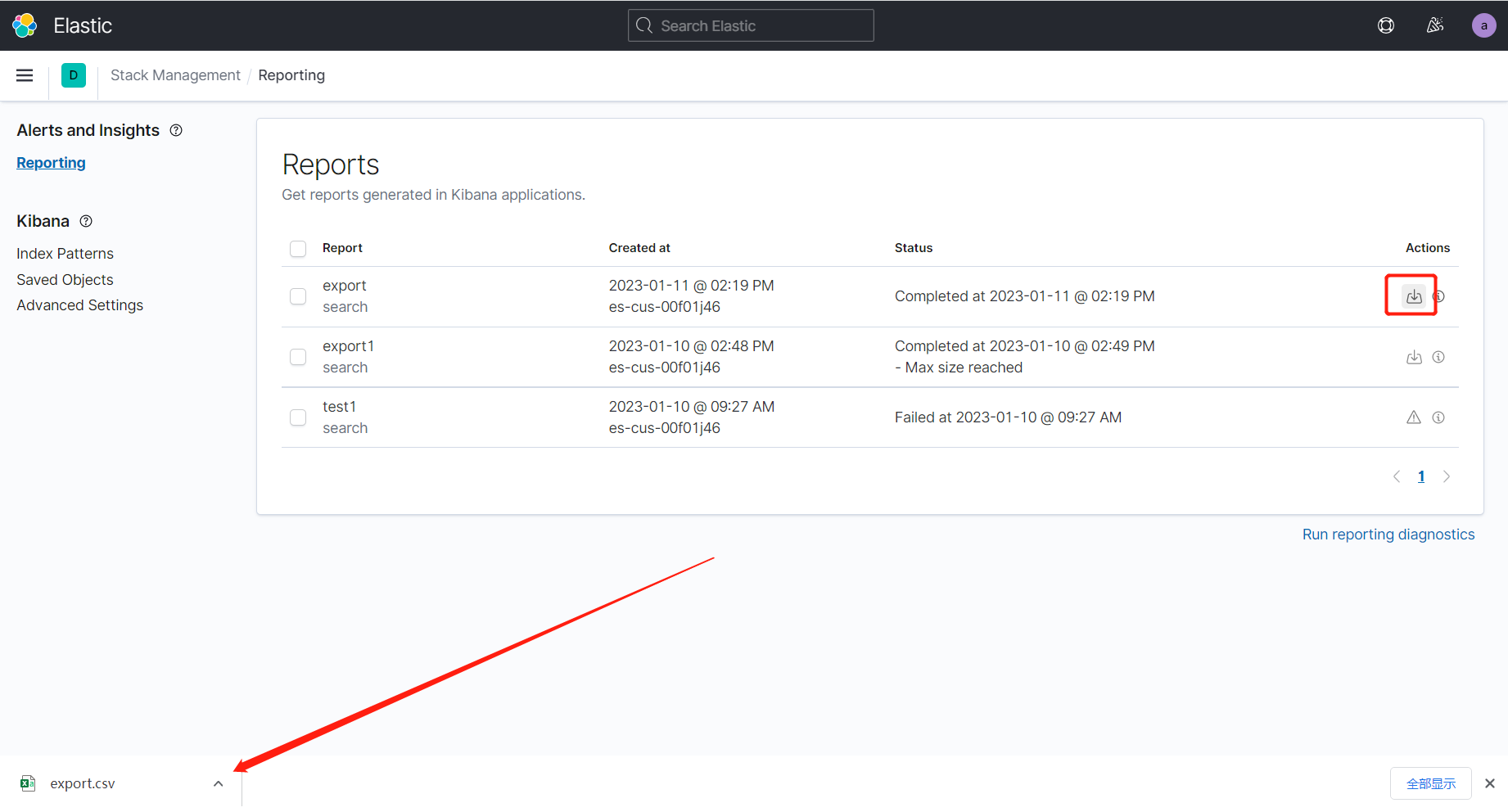Open Reporting in the sidebar
Viewport: 1508px width, 812px height.
pos(51,163)
